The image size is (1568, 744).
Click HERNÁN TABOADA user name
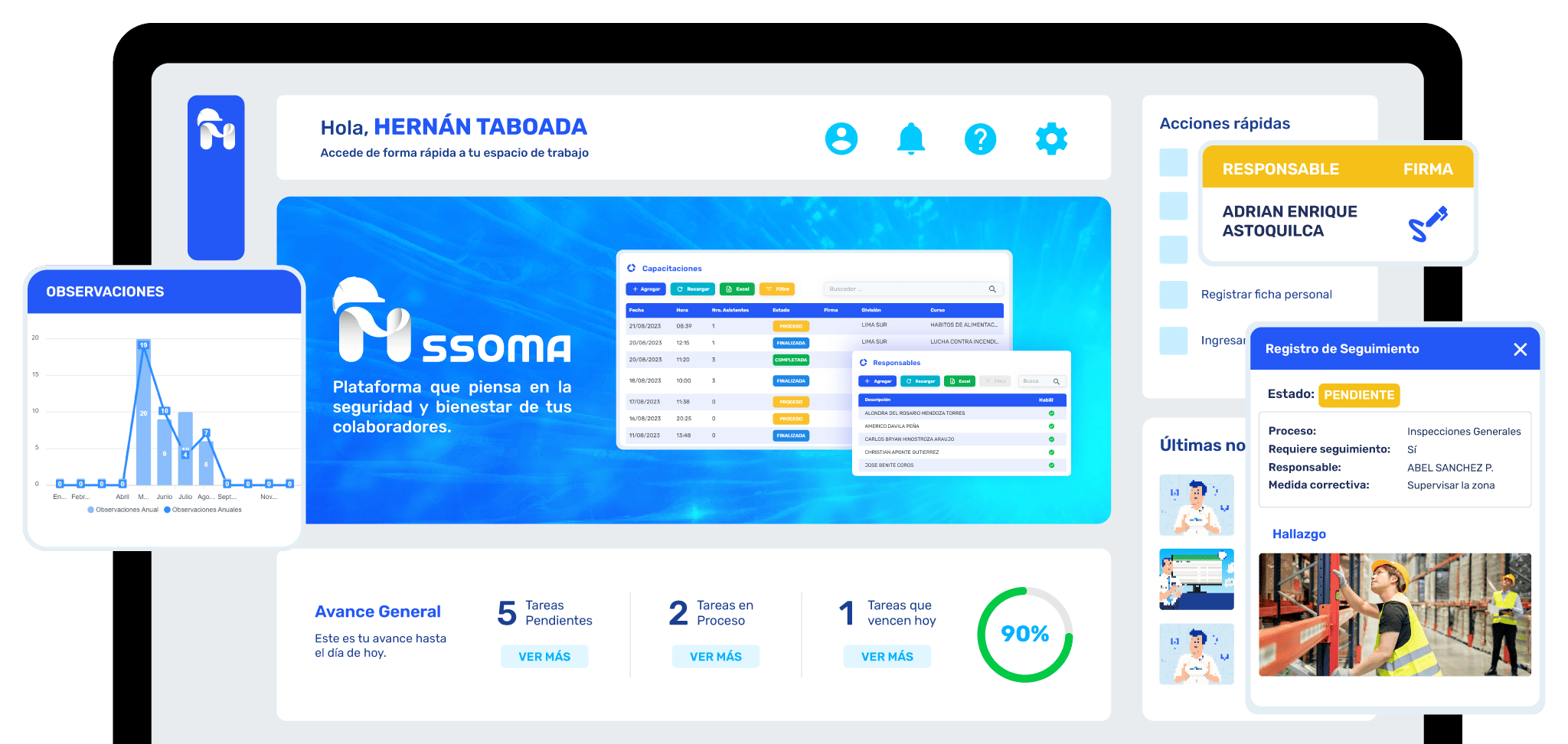point(480,126)
